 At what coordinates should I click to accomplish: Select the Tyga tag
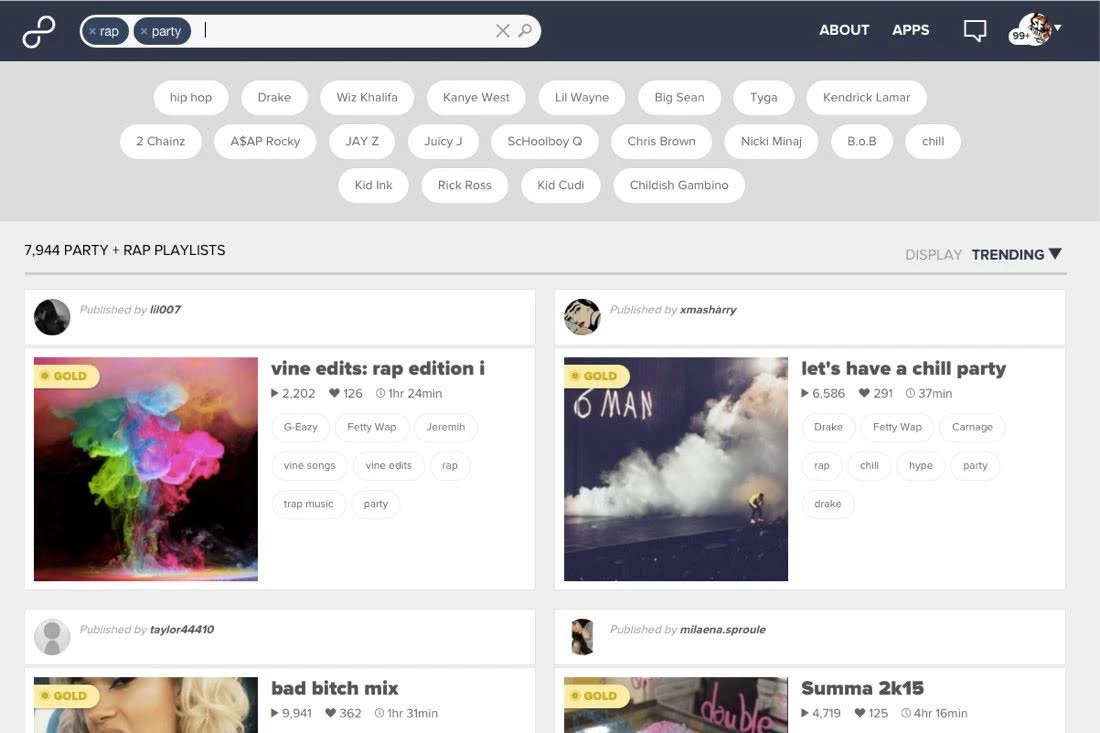coord(764,97)
